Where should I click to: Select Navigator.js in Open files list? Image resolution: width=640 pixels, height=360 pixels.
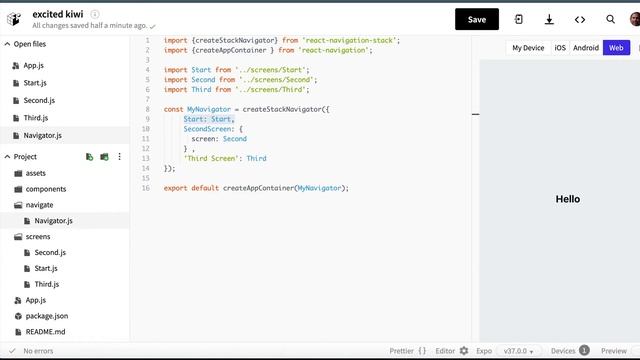(65, 136)
